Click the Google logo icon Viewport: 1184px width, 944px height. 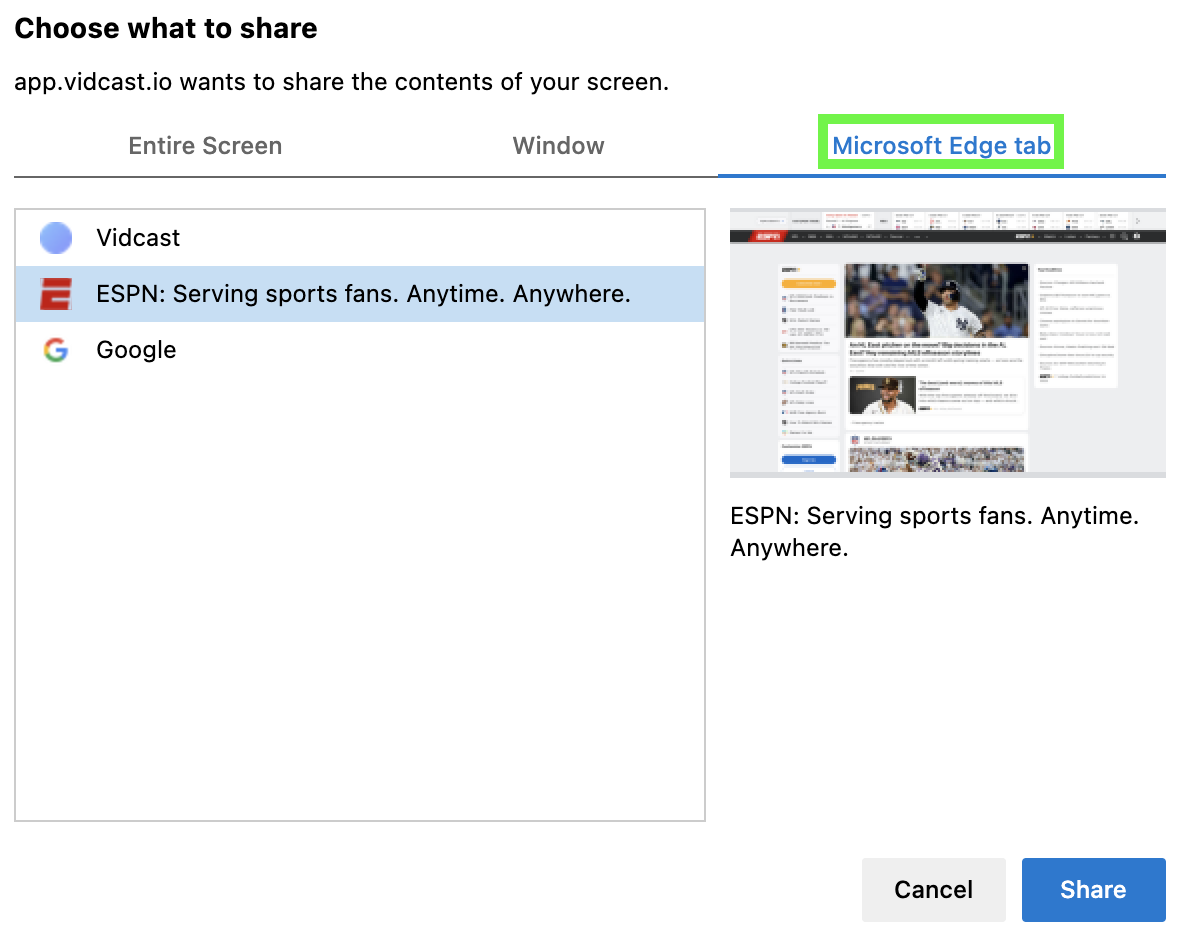[56, 350]
